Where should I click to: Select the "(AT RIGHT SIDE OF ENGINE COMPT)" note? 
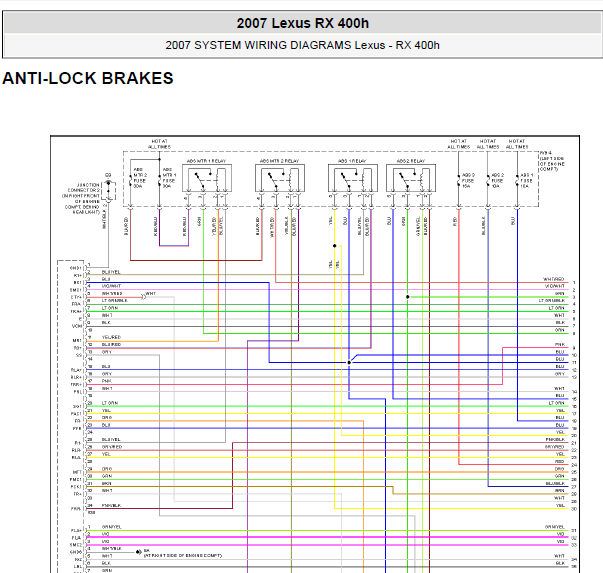[x=183, y=556]
